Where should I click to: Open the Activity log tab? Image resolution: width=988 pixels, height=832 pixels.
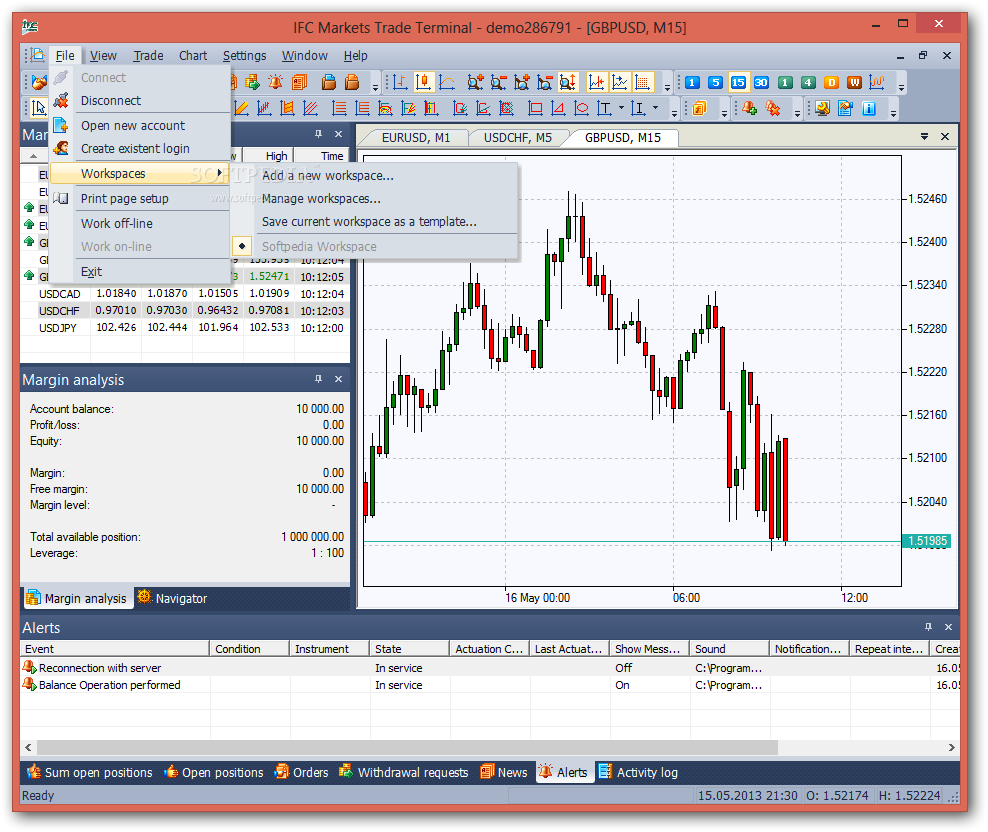pyautogui.click(x=638, y=772)
